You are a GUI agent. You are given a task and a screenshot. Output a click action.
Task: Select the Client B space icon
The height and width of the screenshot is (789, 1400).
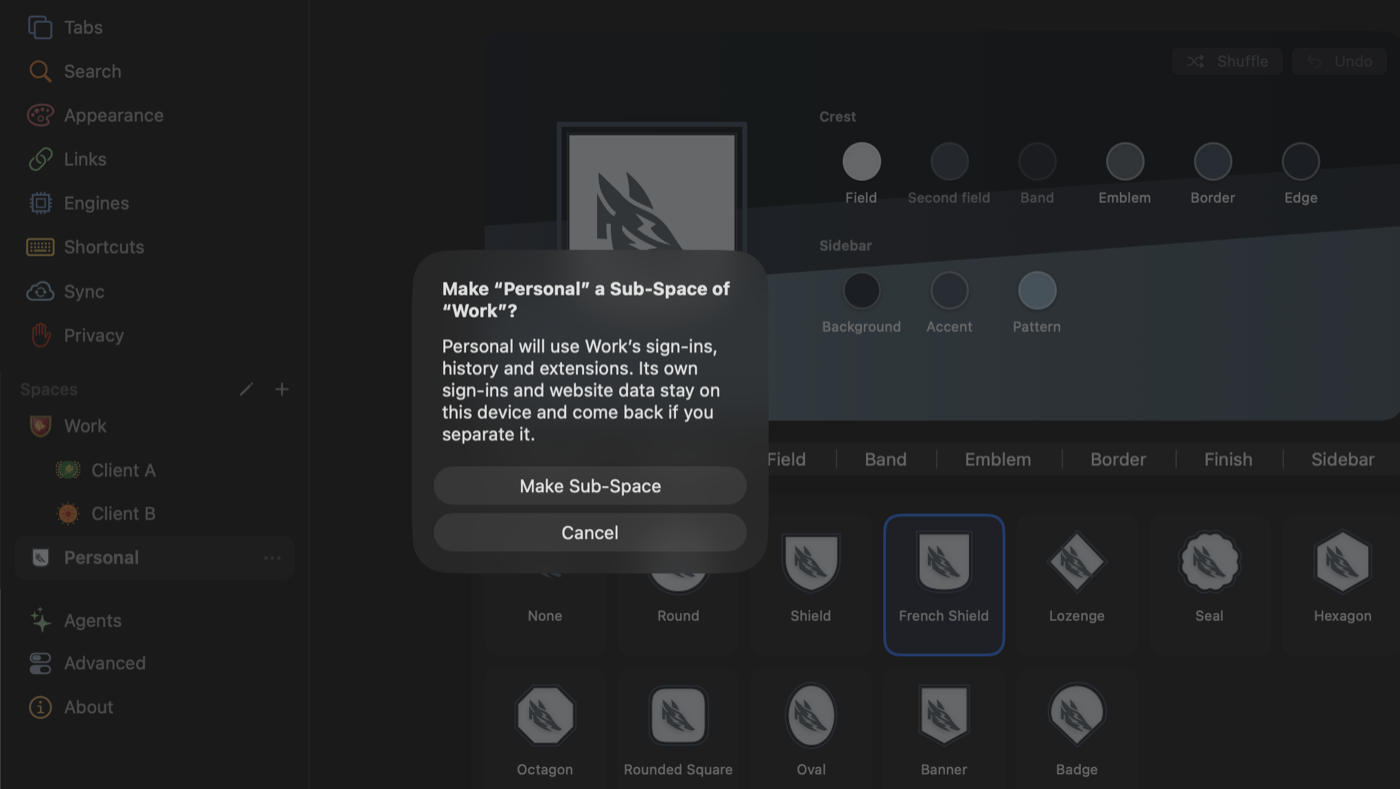[68, 513]
